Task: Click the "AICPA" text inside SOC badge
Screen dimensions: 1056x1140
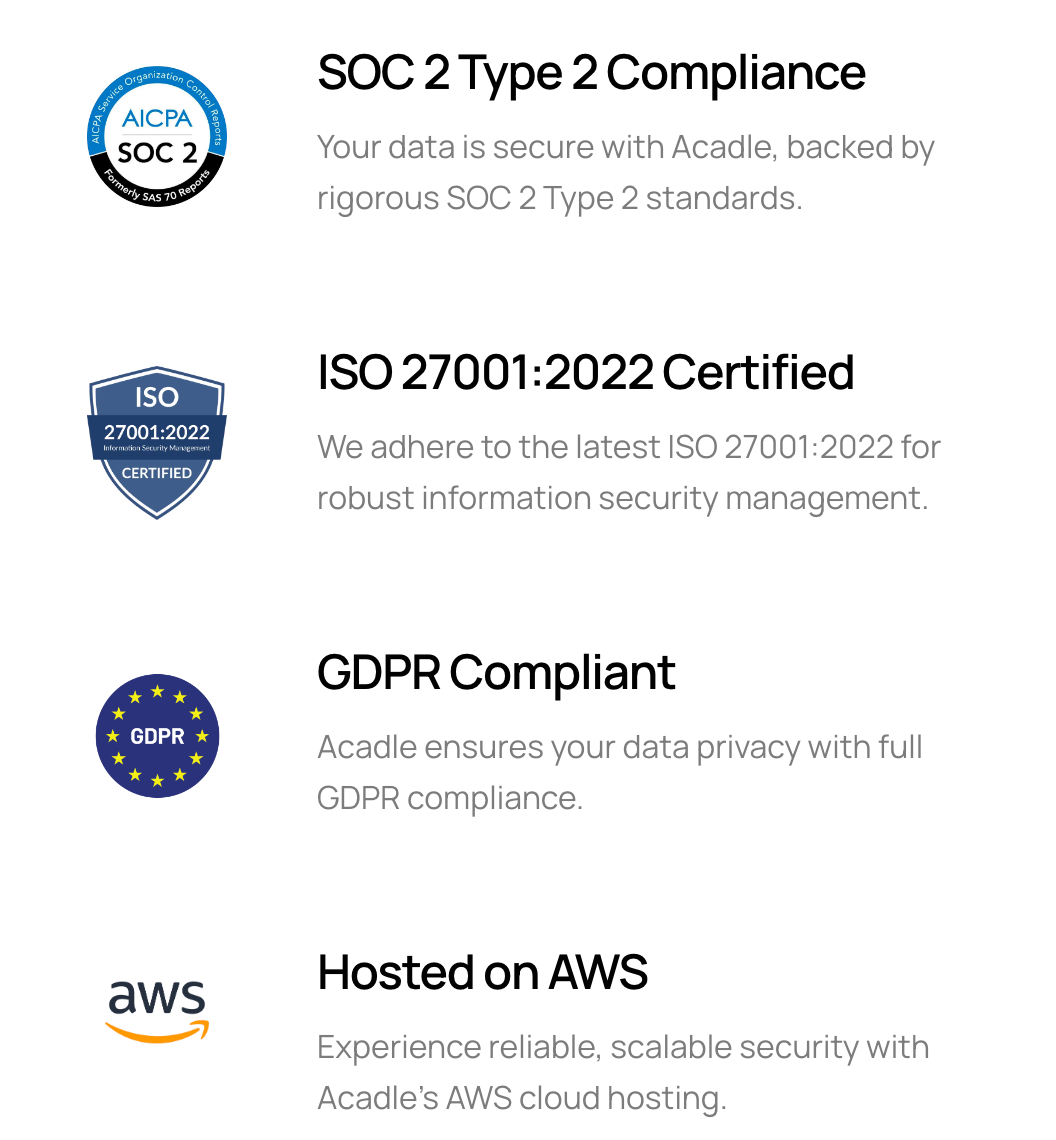Action: coord(157,119)
